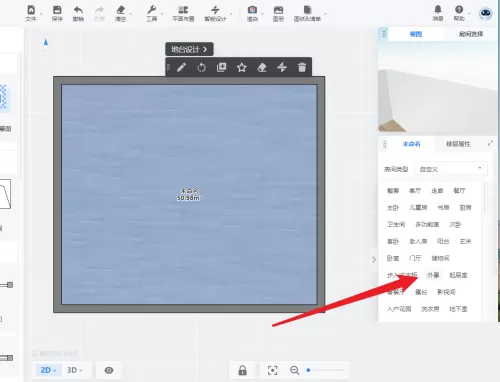Expand the side panel chevron arrow
500x382 pixels.
(x=374, y=259)
